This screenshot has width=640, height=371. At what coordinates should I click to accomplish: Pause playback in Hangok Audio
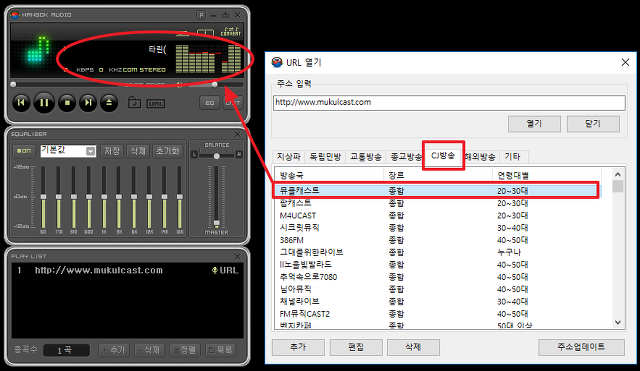coord(44,103)
